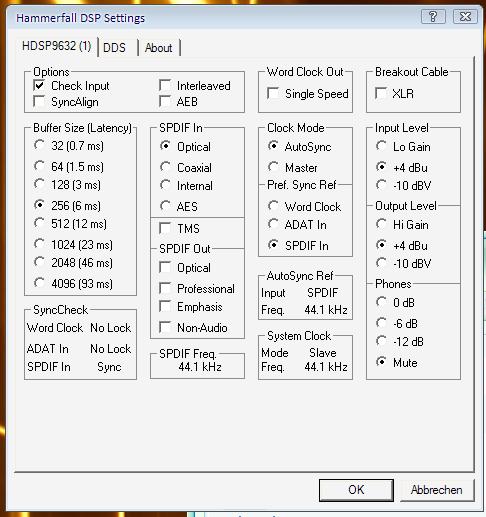Cancel with the Abbrechen button

(x=437, y=490)
